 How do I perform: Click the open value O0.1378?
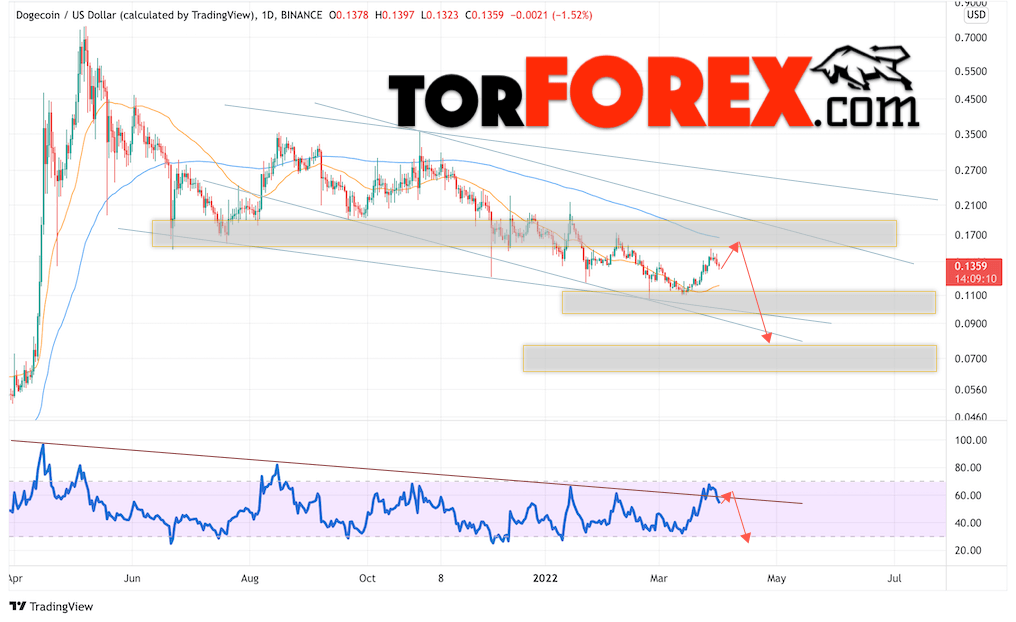coord(349,15)
